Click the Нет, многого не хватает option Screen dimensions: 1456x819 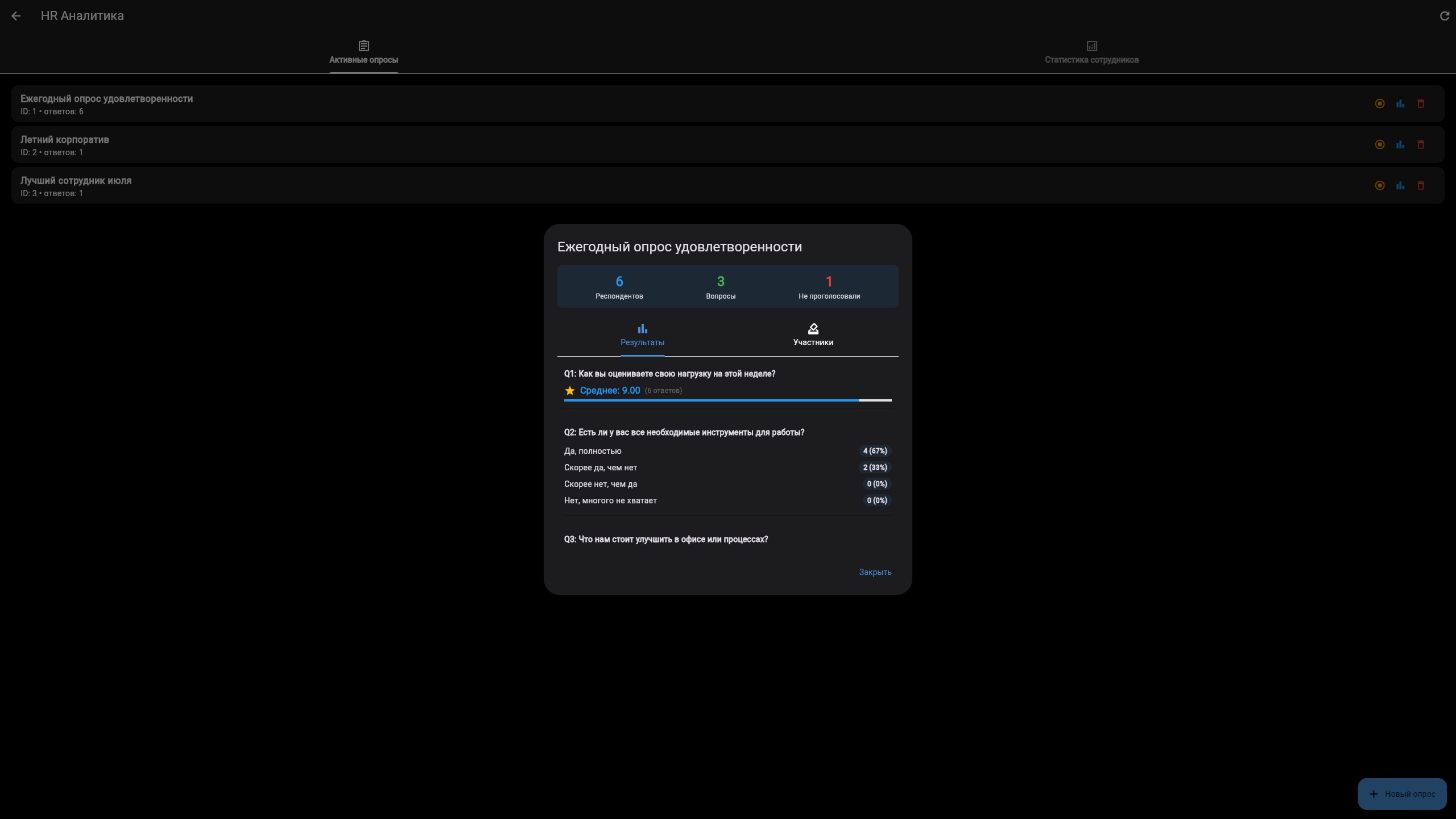[x=610, y=500]
